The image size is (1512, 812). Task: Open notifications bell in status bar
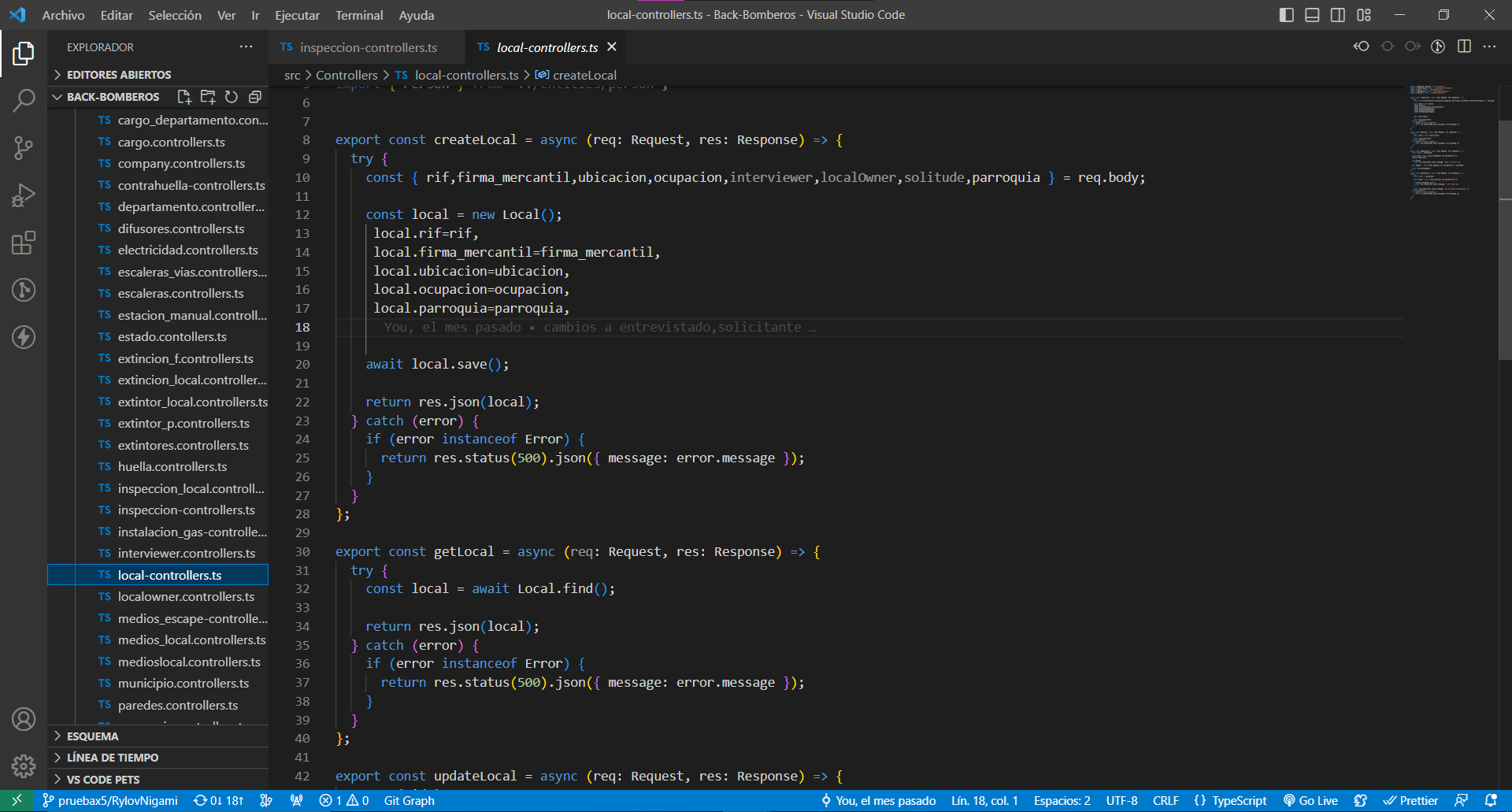1491,801
